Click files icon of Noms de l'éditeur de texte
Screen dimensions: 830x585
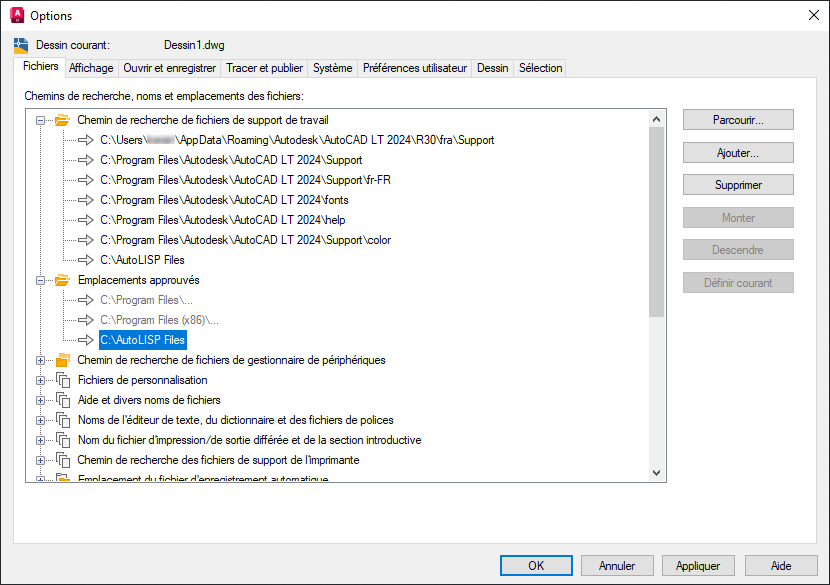tap(63, 420)
